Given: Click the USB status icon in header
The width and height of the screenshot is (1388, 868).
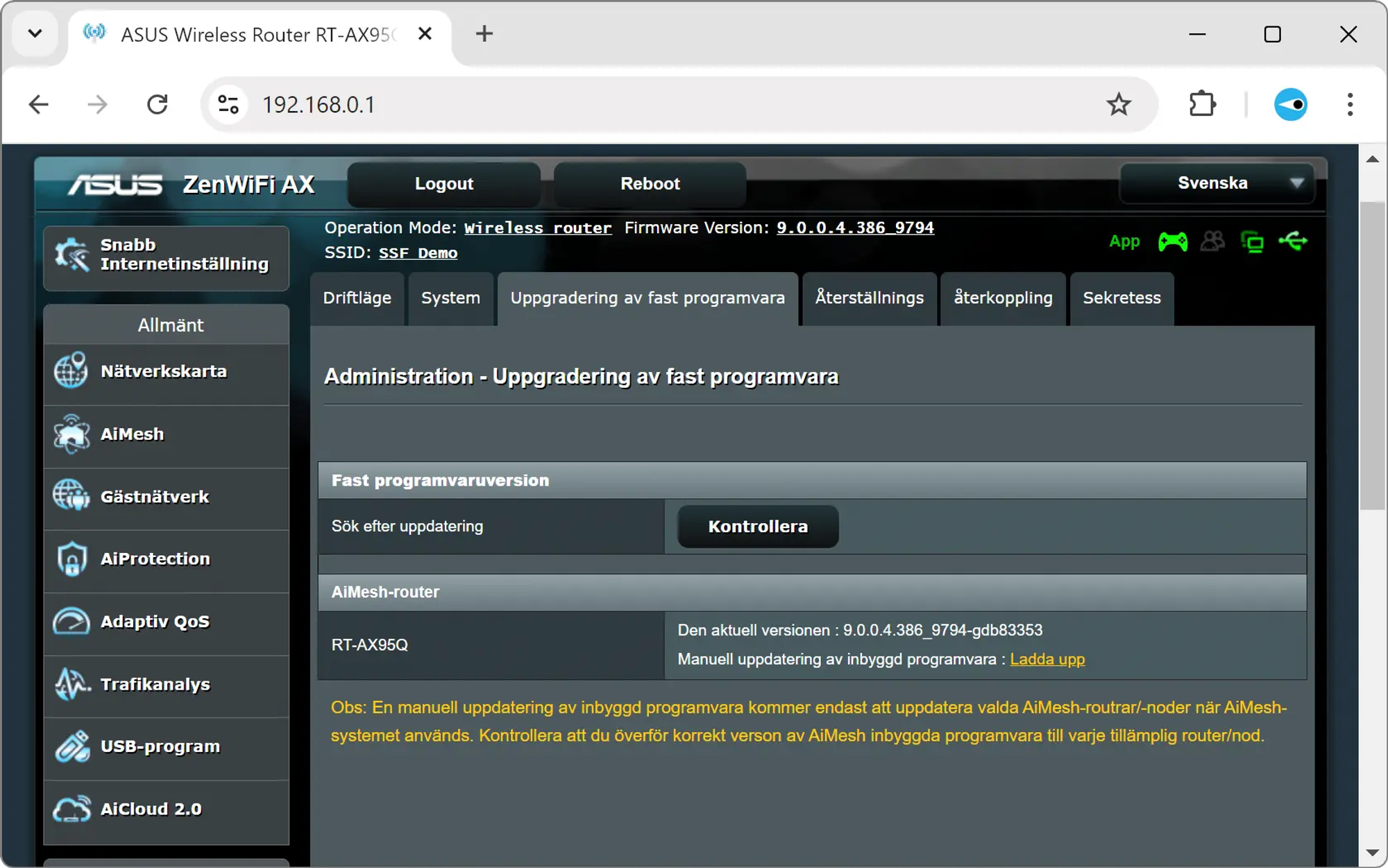Looking at the screenshot, I should point(1293,241).
